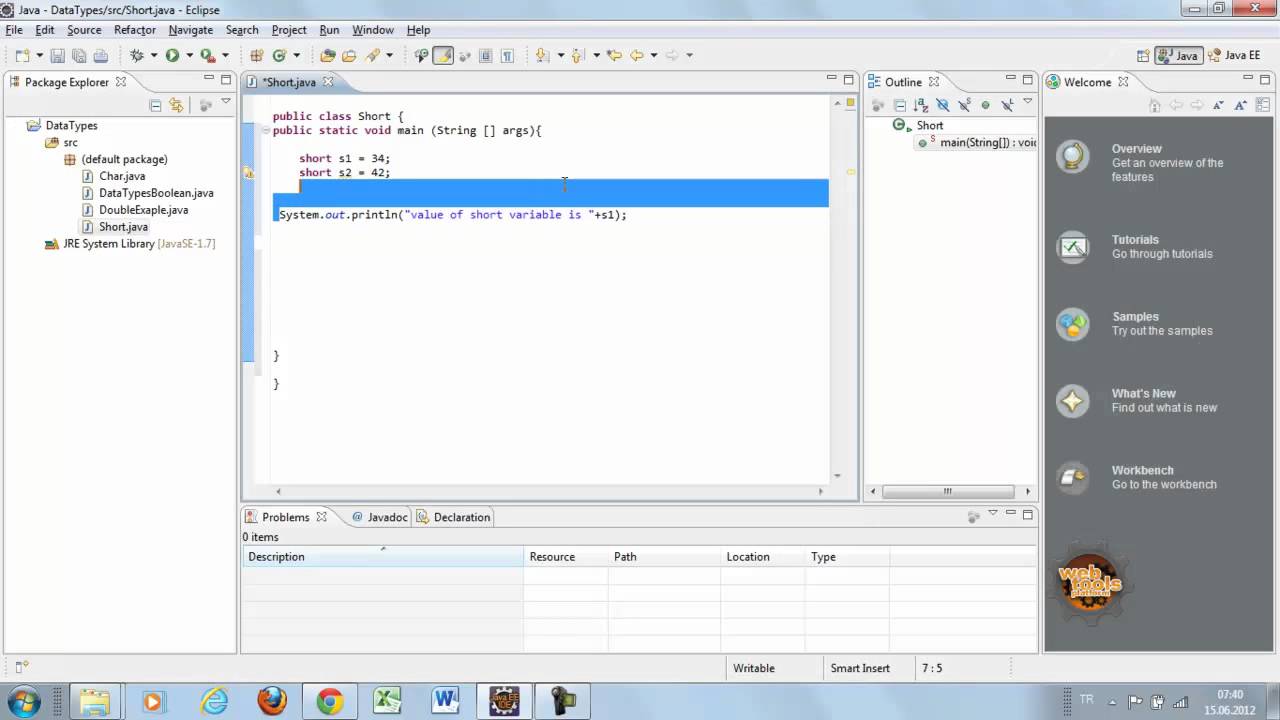Toggle alphabetical Sort in Outline view
Screen dimensions: 1280x720
(x=921, y=105)
